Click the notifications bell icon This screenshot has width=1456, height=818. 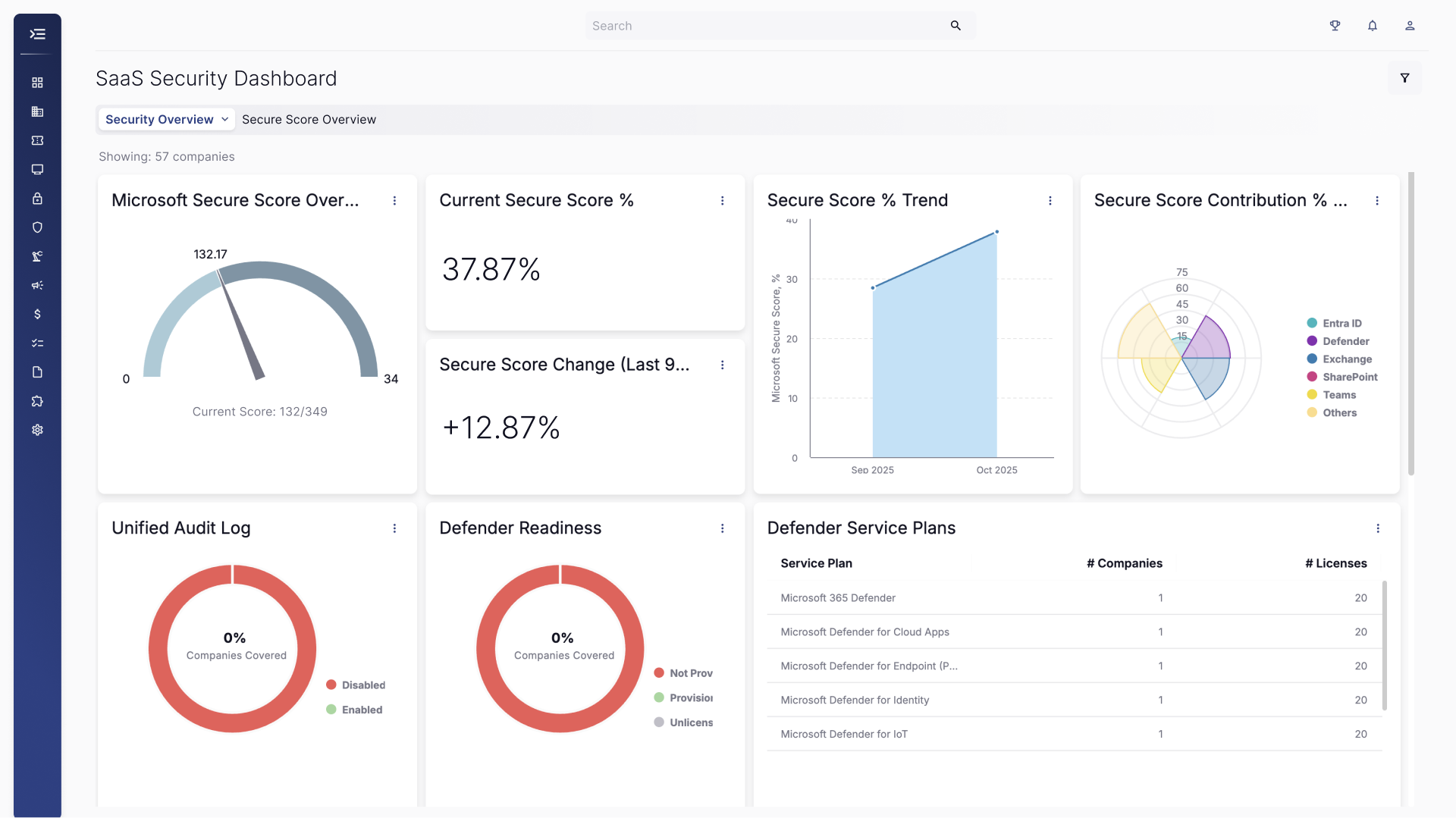coord(1373,26)
